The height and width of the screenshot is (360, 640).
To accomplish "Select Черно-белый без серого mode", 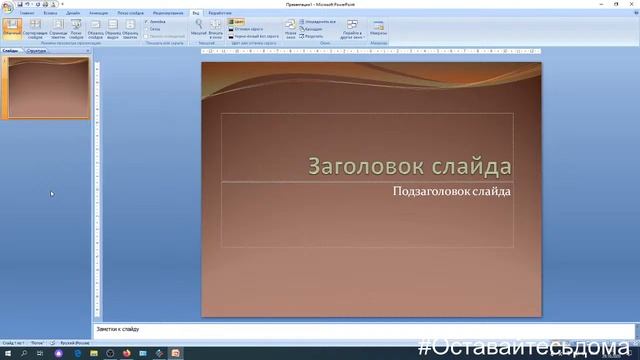I will tap(253, 36).
